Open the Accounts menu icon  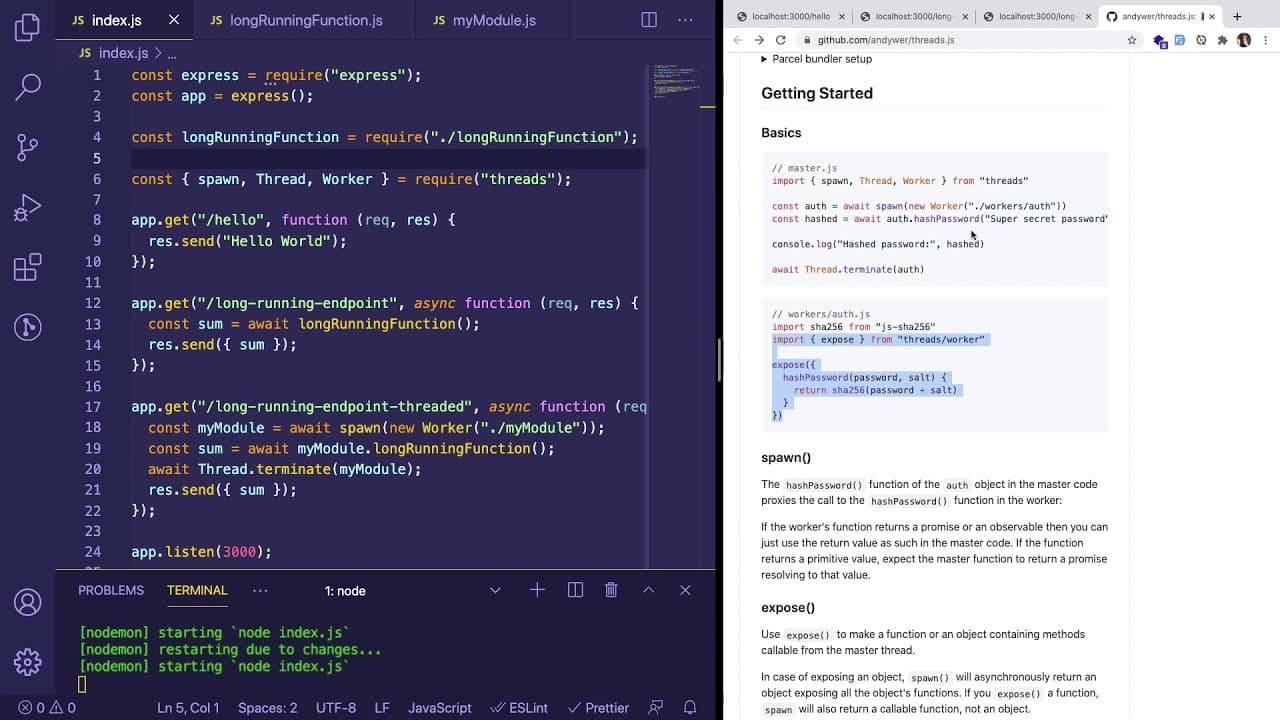(x=27, y=602)
